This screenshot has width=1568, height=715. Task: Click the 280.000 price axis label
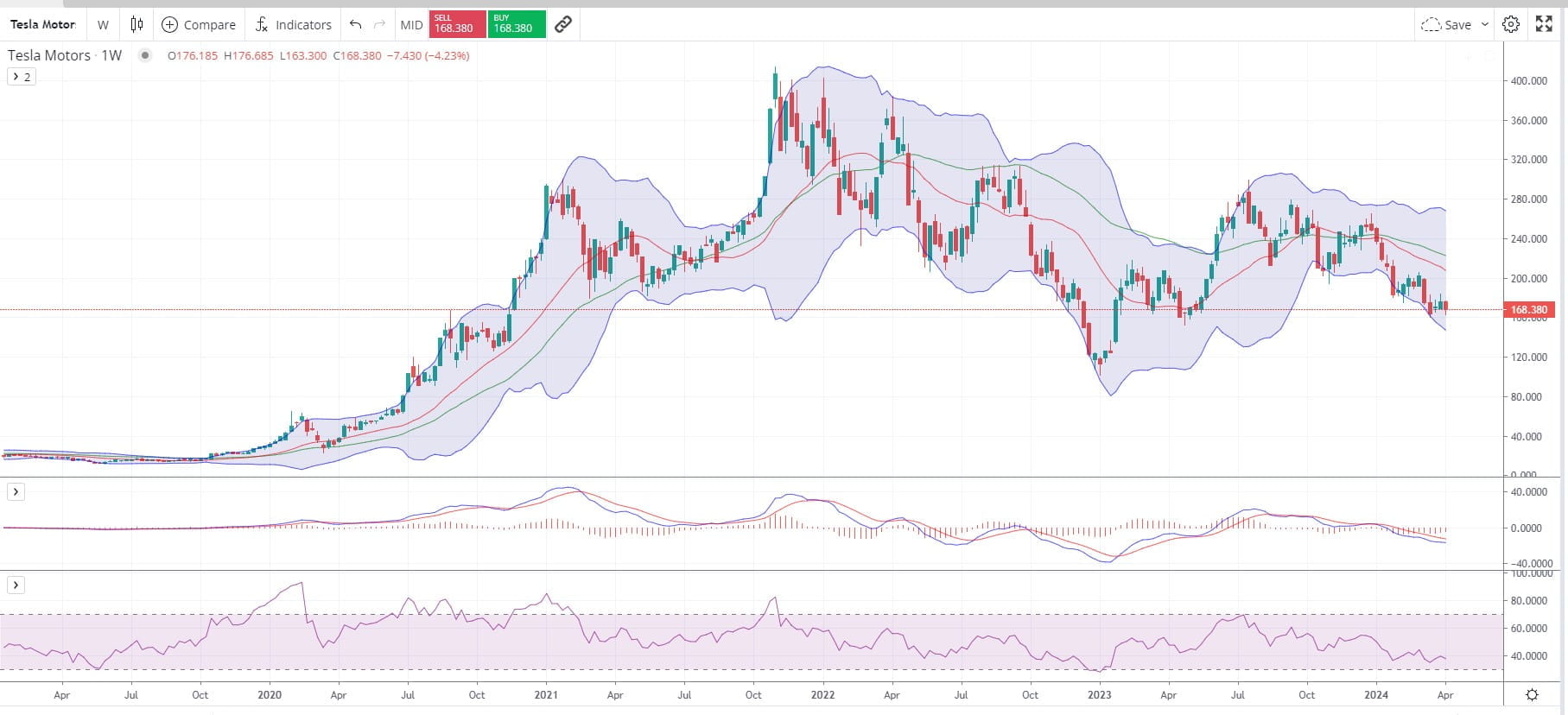pyautogui.click(x=1529, y=199)
